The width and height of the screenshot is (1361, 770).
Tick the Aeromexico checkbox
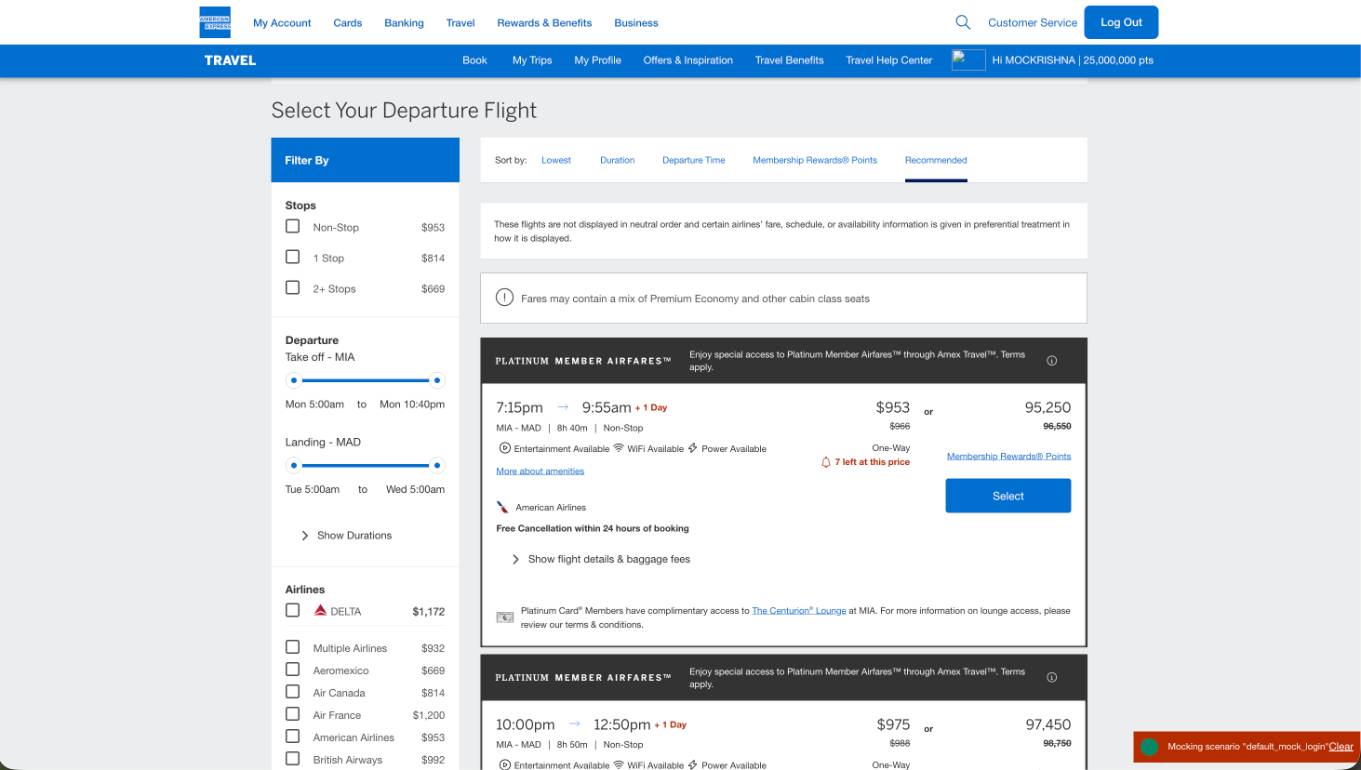(293, 669)
